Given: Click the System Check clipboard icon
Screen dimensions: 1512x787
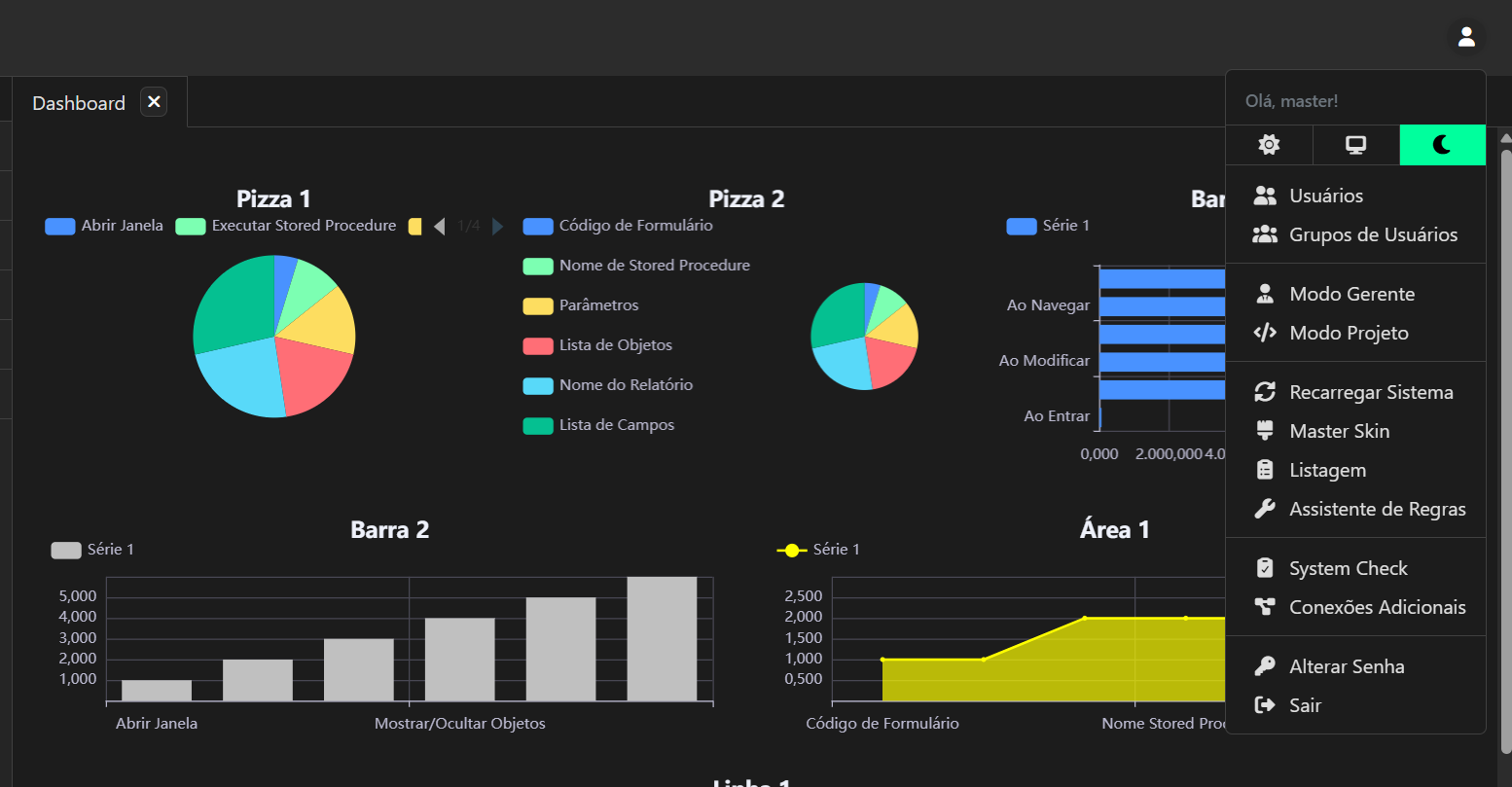Looking at the screenshot, I should 1265,568.
